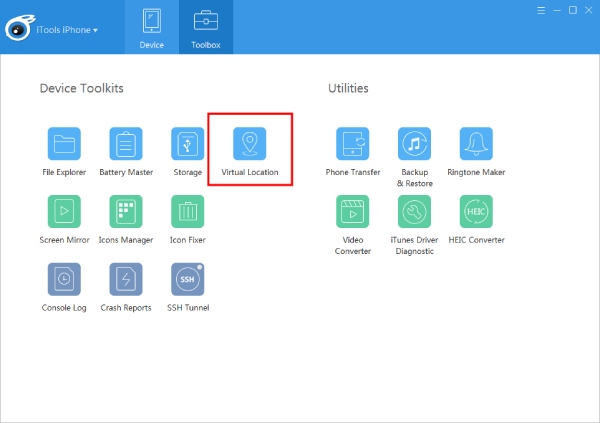Open the Console Log viewer
This screenshot has width=600, height=423.
[x=65, y=279]
